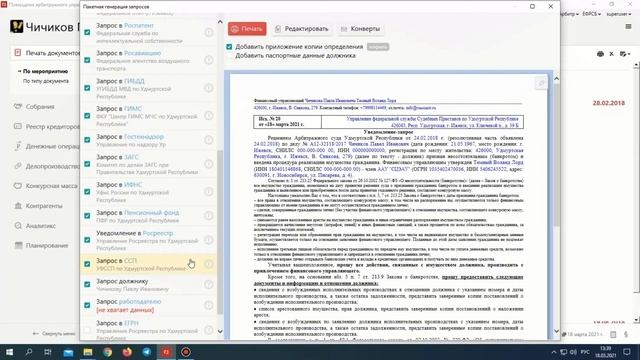Image resolution: width=640 pixels, height=360 pixels.
Task: Select По типу документа tree item
Action: (x=46, y=81)
